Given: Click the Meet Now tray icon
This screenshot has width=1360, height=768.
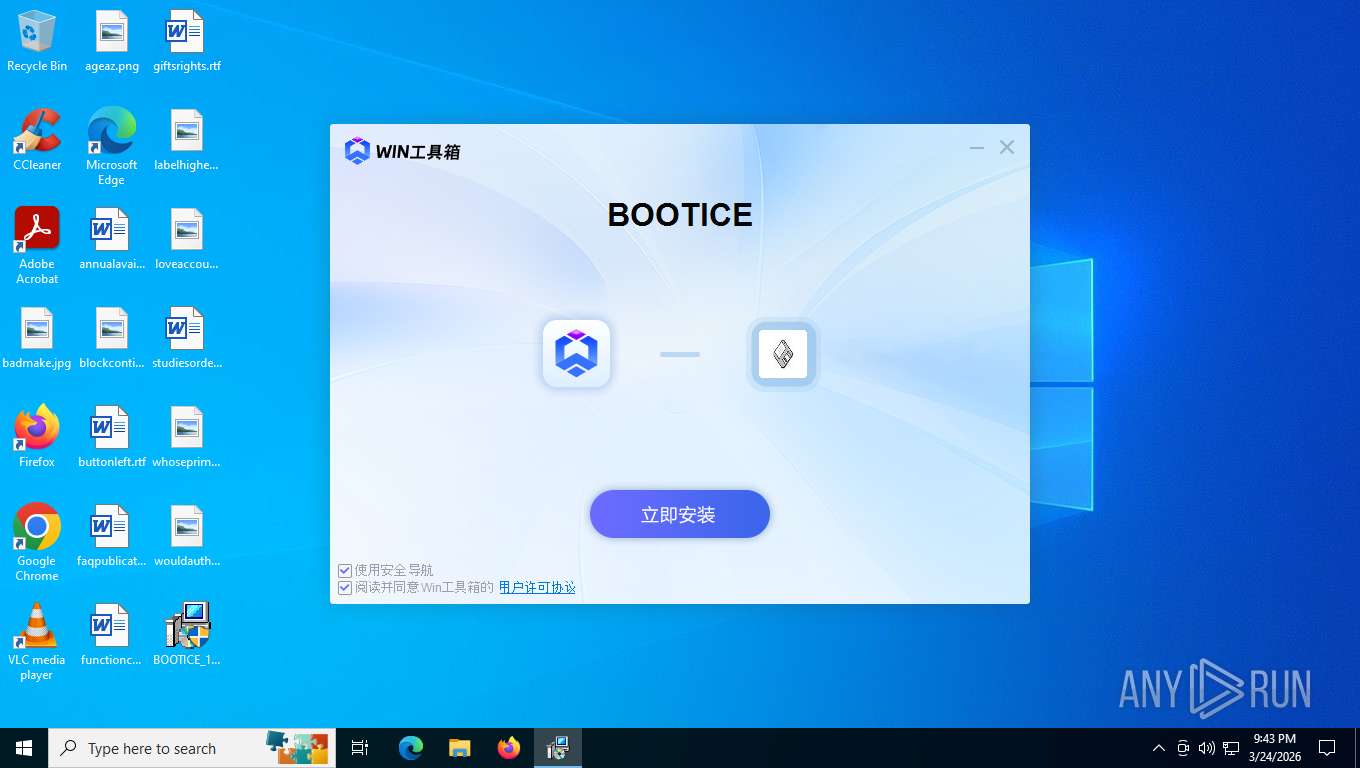Looking at the screenshot, I should point(1183,748).
